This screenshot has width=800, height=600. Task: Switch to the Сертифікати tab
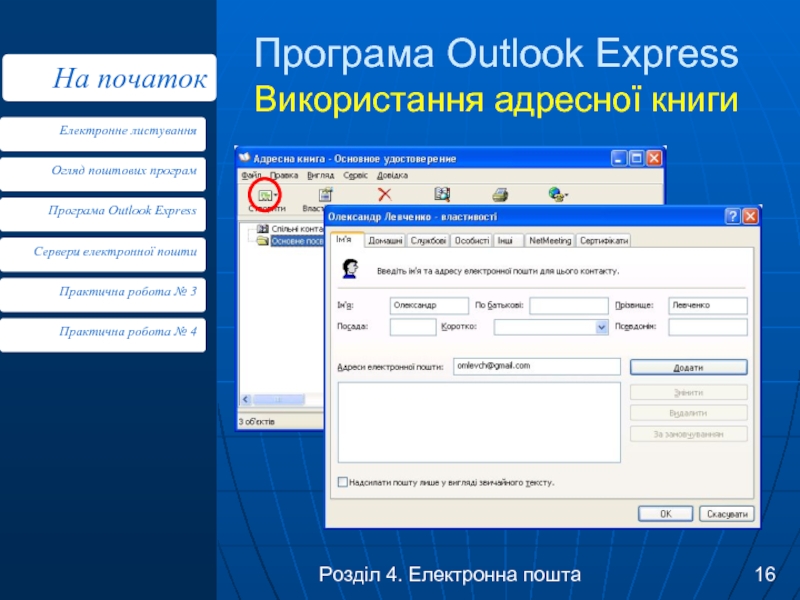tap(604, 240)
